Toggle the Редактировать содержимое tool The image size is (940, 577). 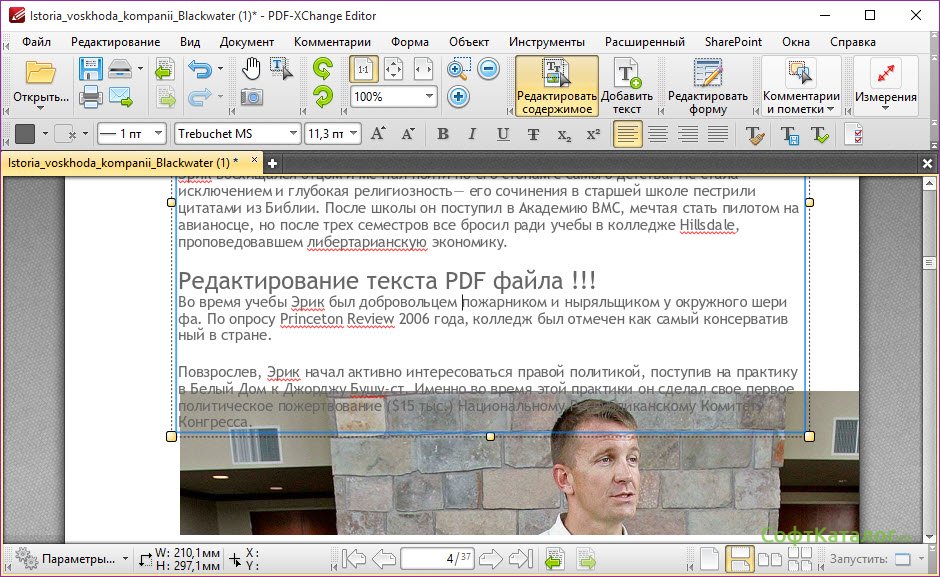click(x=557, y=86)
